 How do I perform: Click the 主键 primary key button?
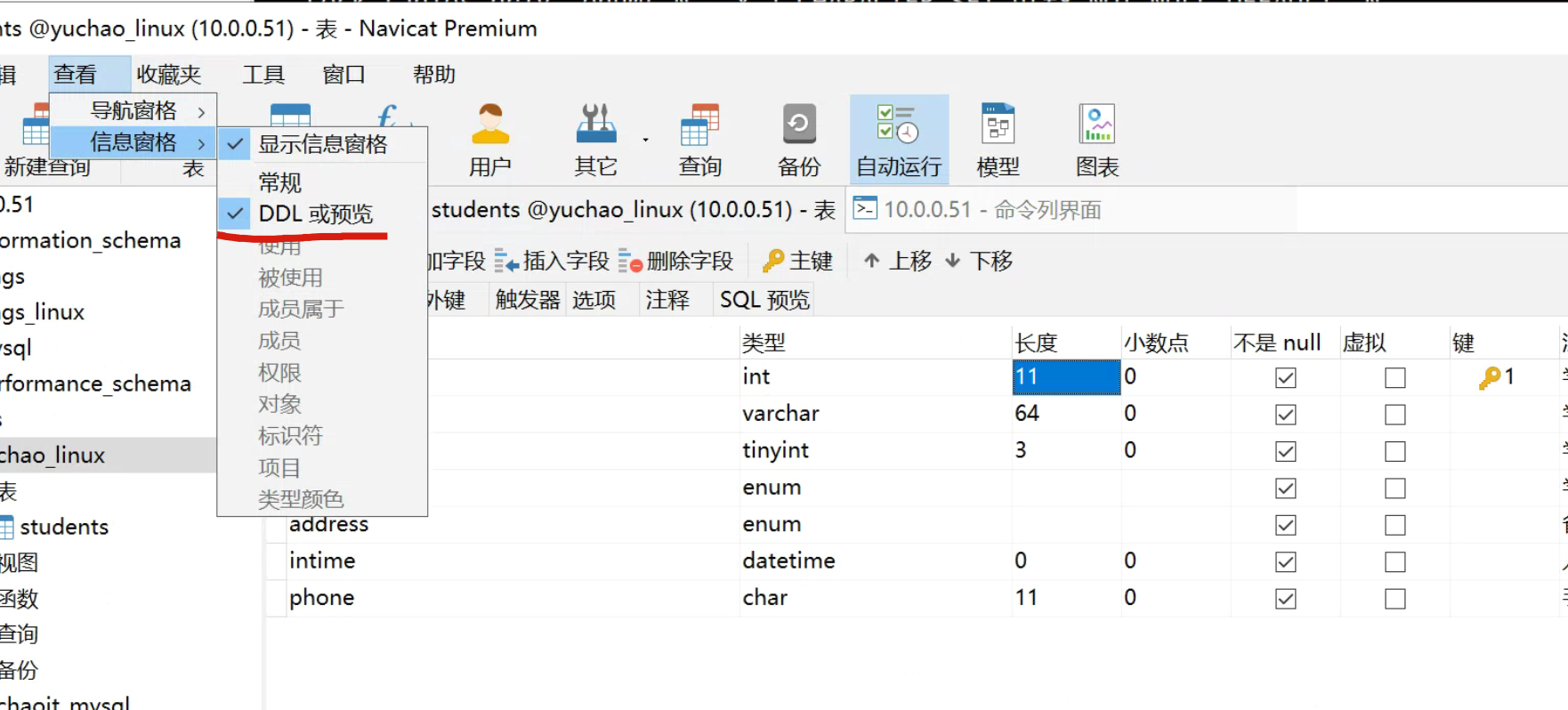click(x=798, y=261)
